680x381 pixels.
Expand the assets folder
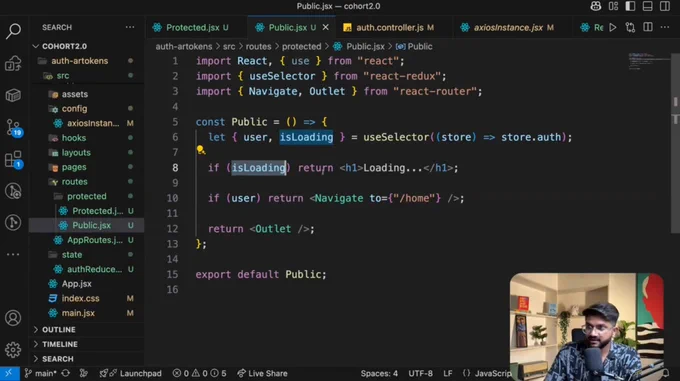[87, 94]
